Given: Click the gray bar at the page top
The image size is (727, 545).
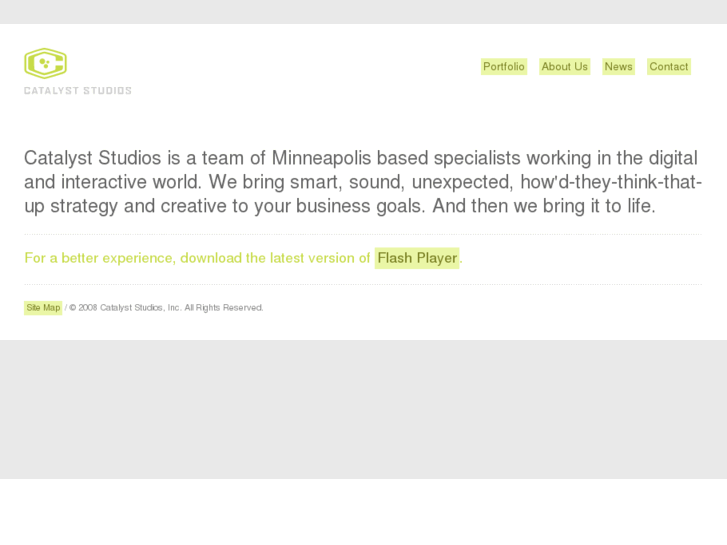Looking at the screenshot, I should click(x=363, y=11).
